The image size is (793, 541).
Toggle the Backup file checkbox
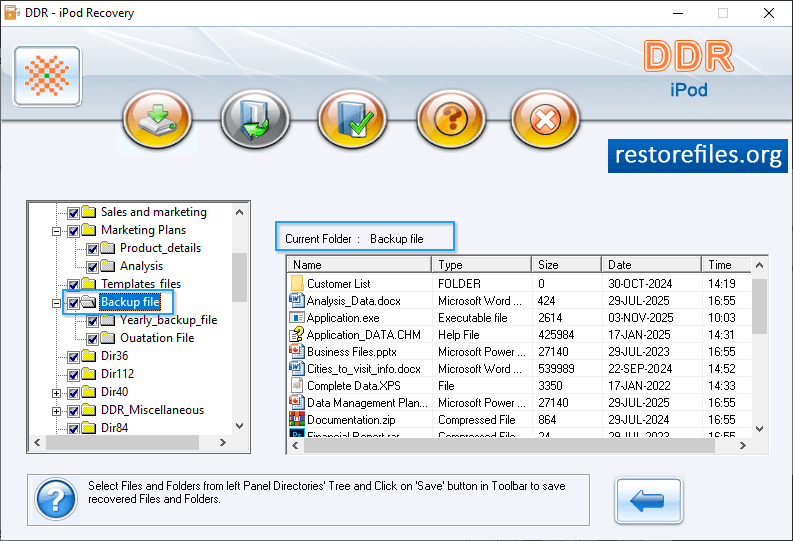point(73,303)
